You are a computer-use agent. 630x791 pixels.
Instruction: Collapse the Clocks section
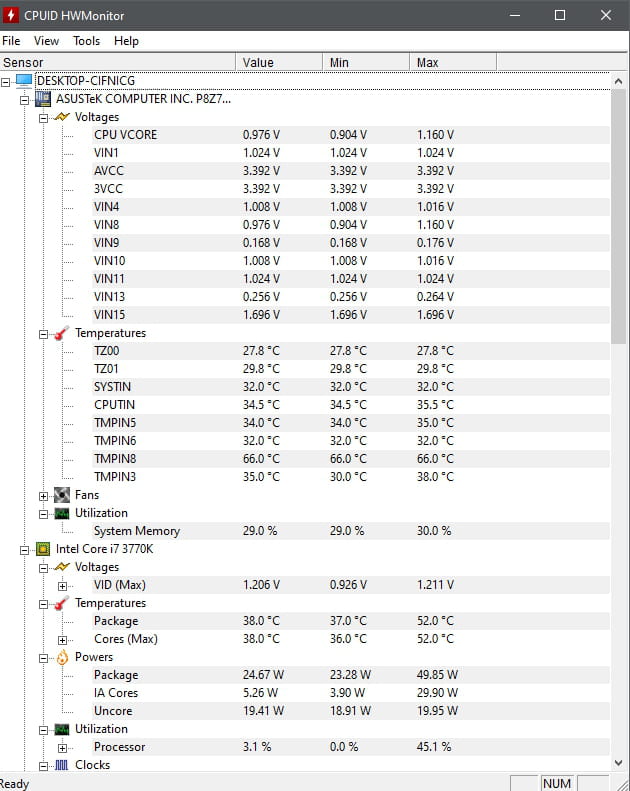[x=43, y=766]
